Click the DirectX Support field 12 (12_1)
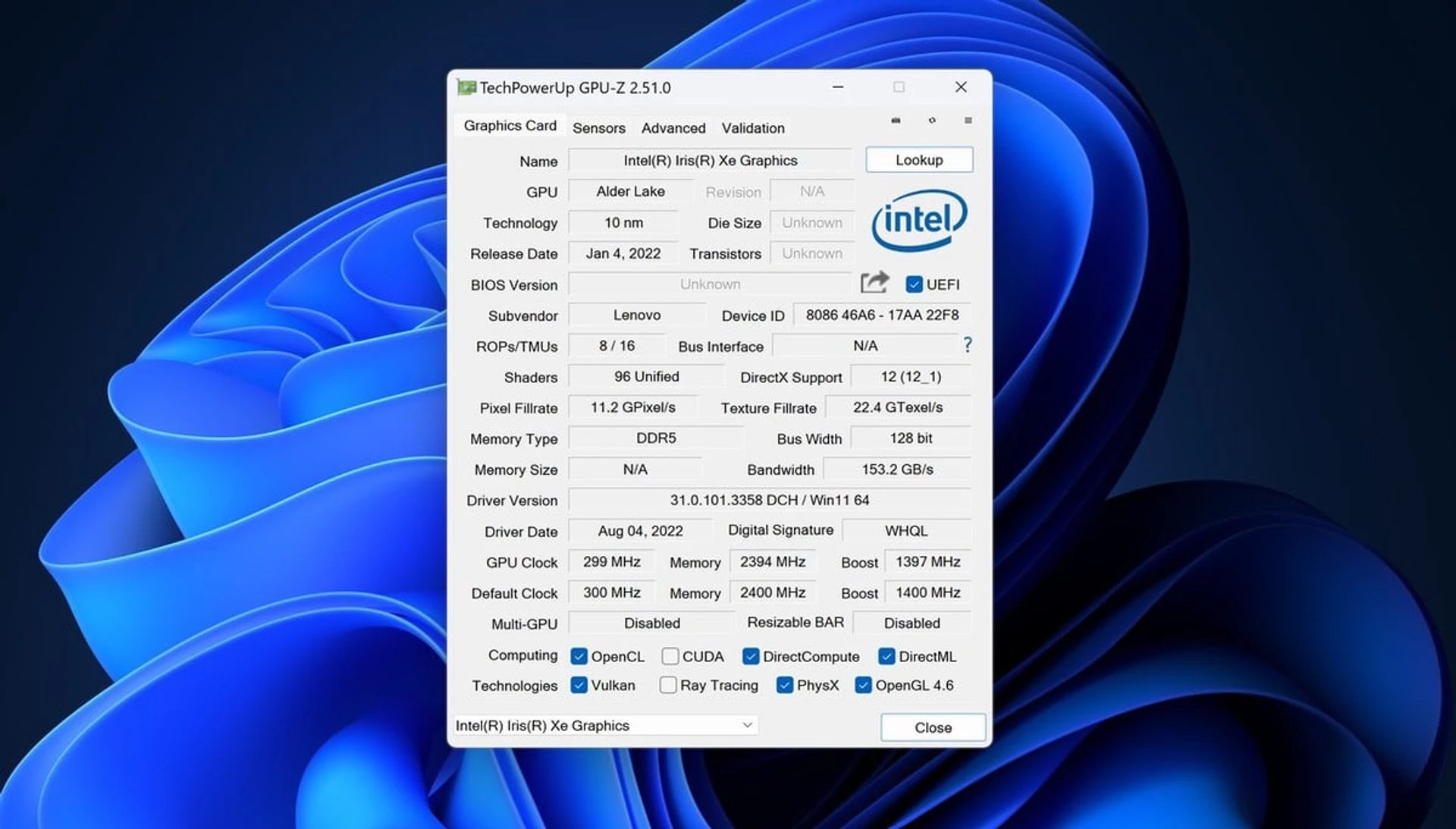The image size is (1456, 829). [911, 377]
